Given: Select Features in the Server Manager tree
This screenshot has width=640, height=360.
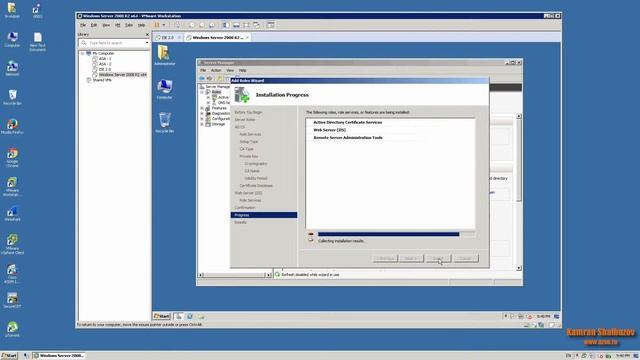Looking at the screenshot, I should click(x=219, y=108).
